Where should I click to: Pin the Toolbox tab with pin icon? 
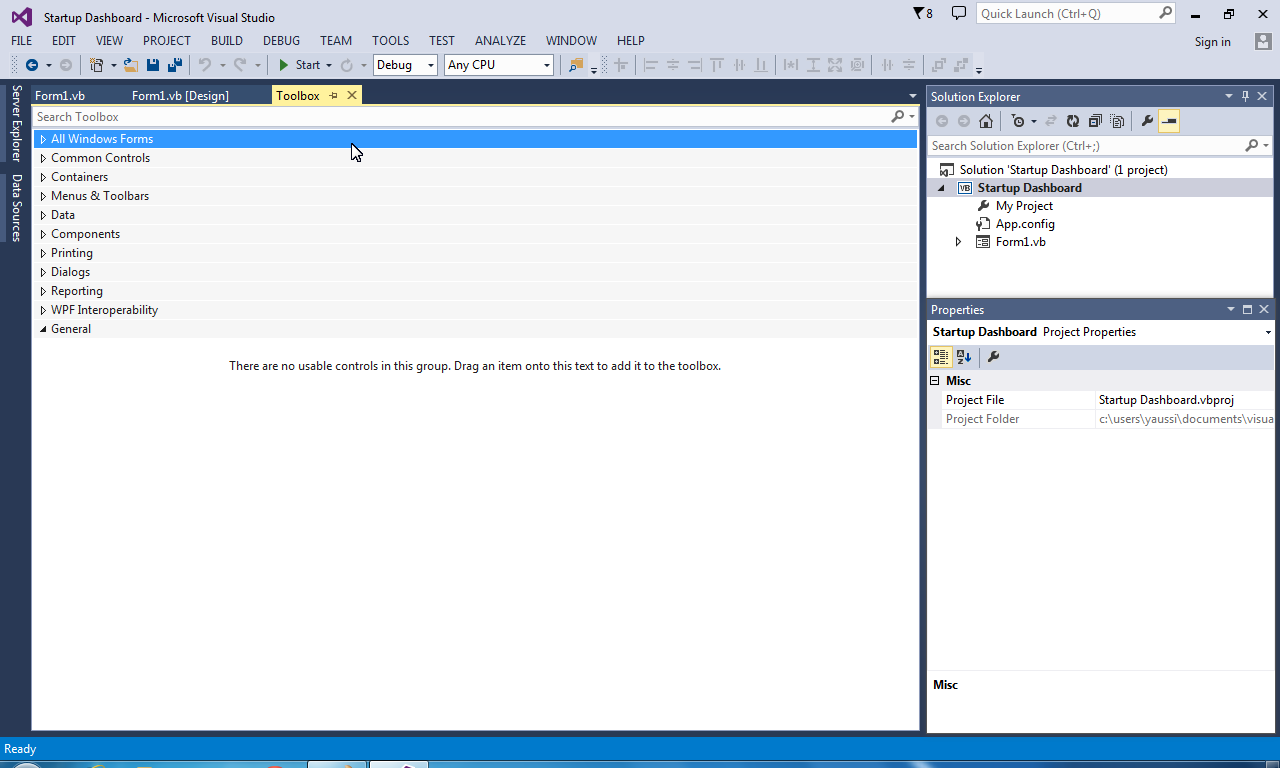(x=334, y=96)
